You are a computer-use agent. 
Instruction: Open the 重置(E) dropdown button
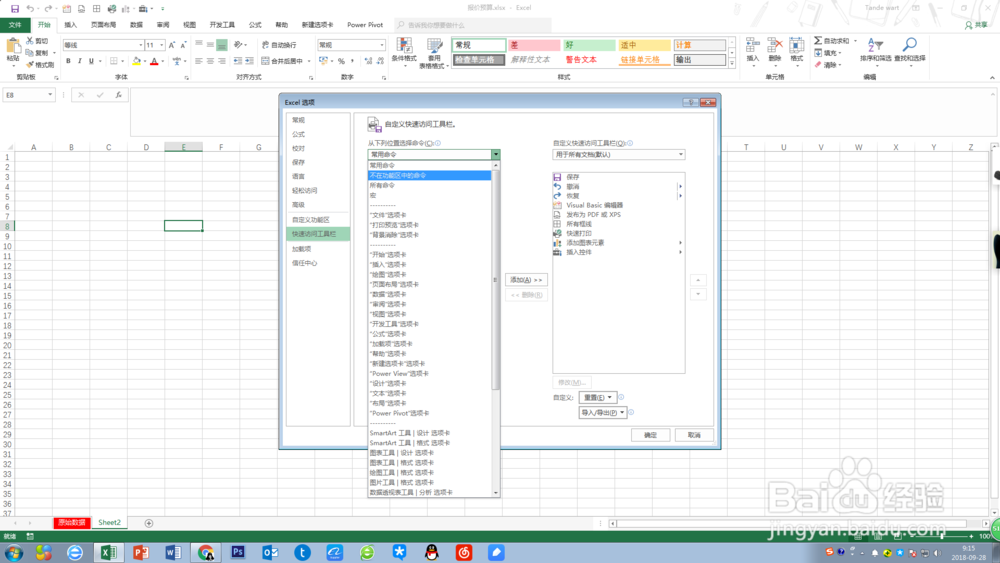pos(598,397)
